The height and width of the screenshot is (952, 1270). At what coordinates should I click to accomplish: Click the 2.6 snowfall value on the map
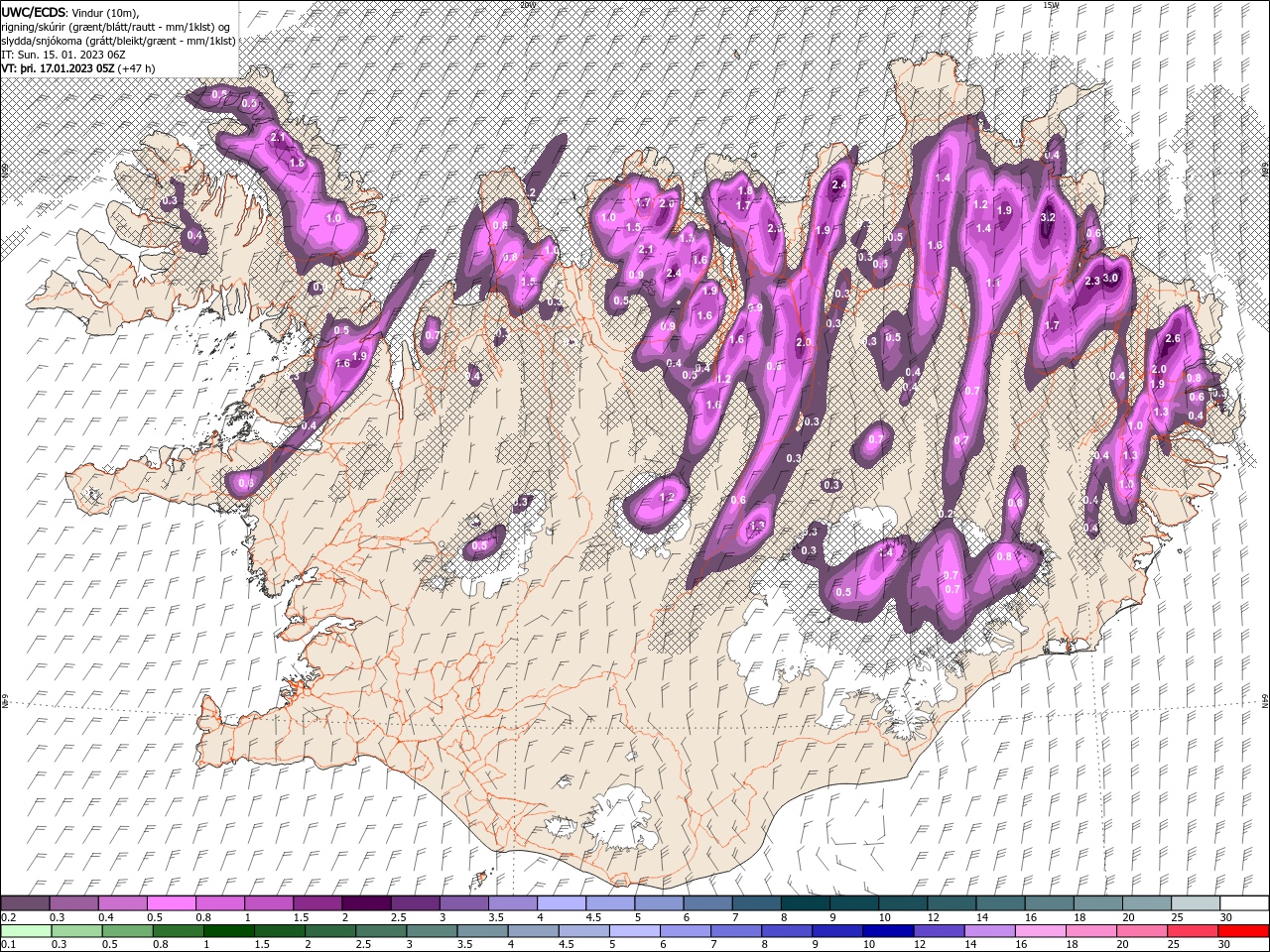[x=1173, y=338]
